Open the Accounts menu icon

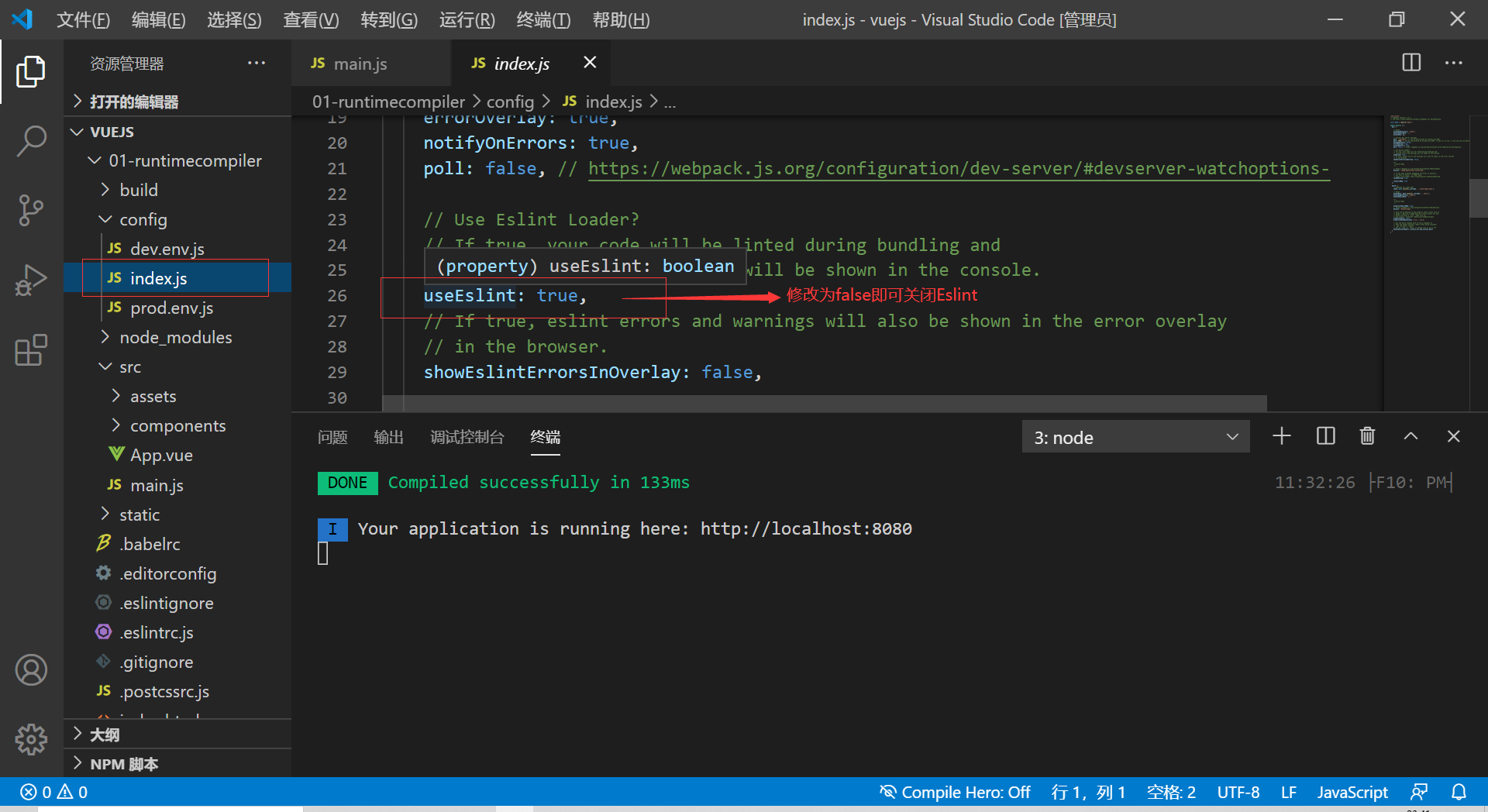click(x=31, y=670)
